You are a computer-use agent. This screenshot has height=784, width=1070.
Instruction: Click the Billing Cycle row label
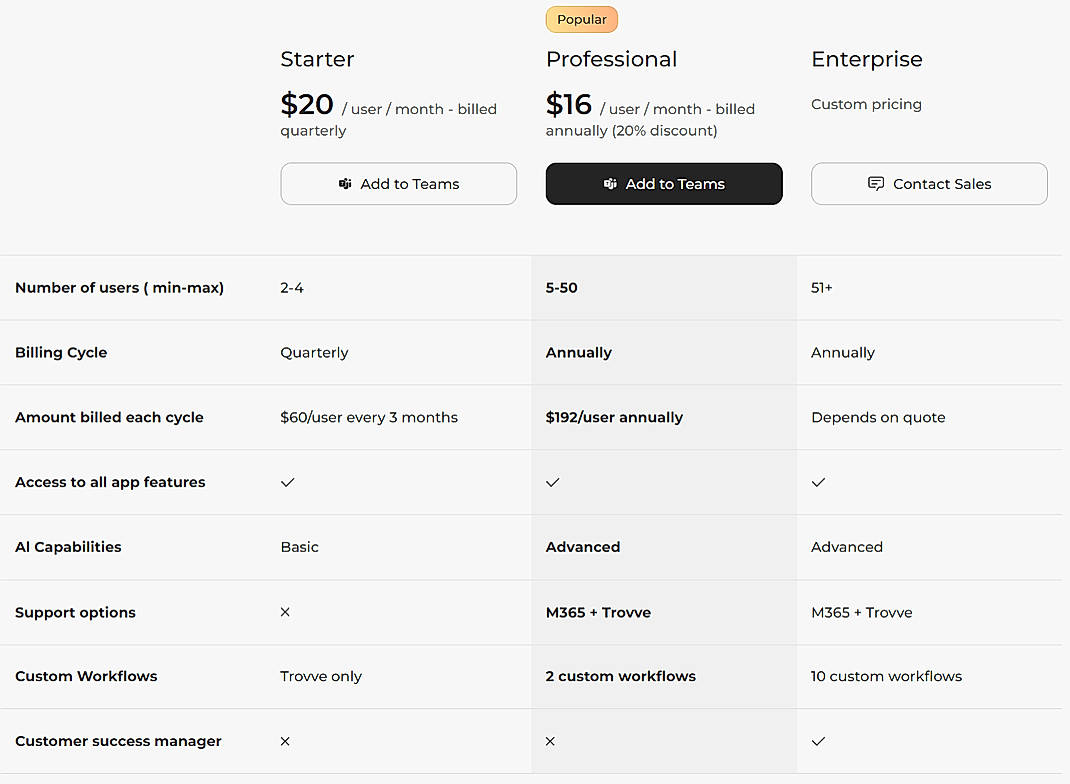(61, 352)
